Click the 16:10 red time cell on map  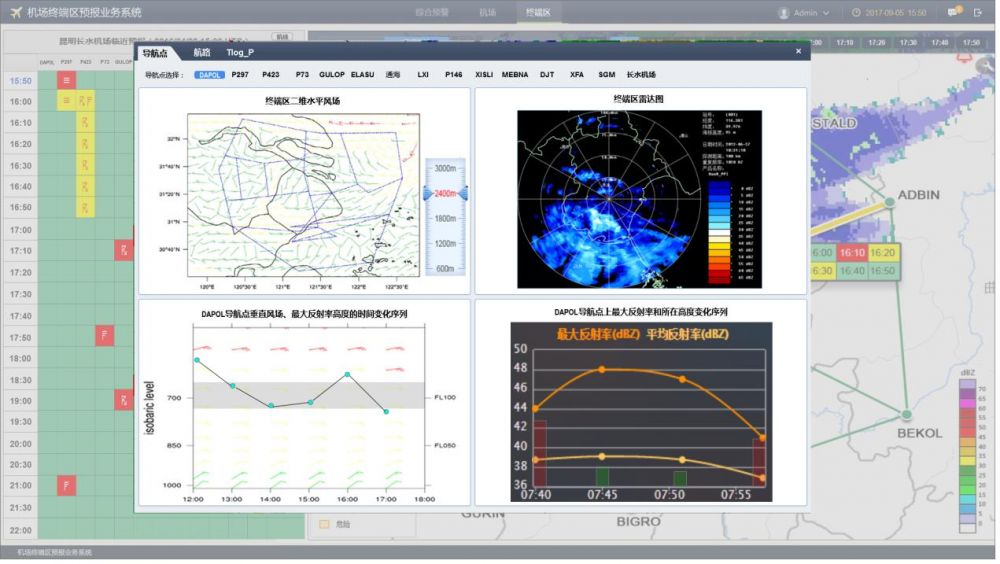tap(852, 254)
